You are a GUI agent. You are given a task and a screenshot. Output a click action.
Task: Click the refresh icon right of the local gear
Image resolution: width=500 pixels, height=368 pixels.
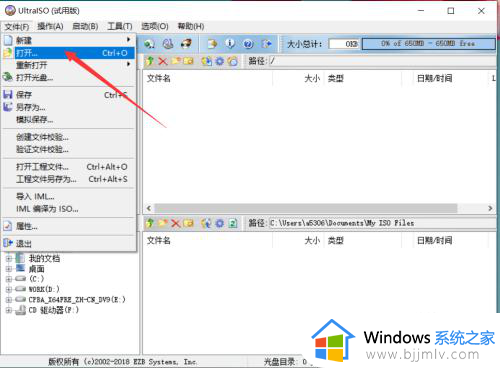click(x=233, y=223)
